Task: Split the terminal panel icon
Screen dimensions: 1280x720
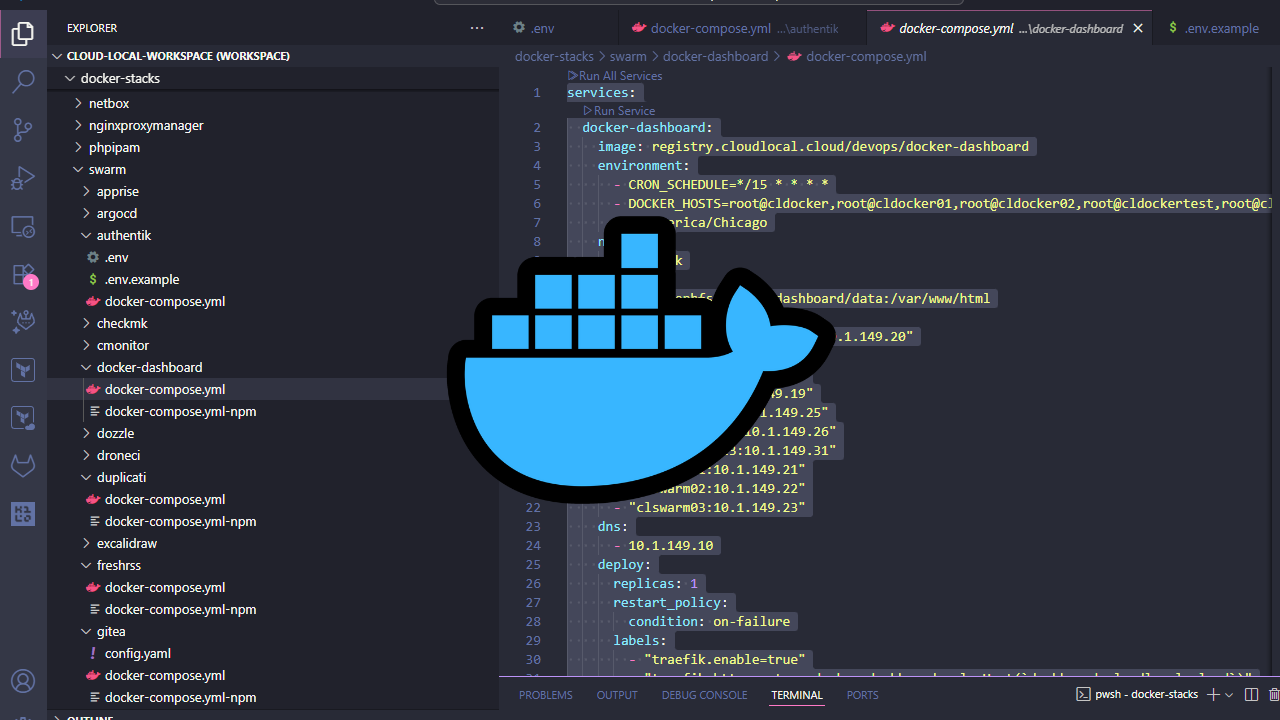Action: 1252,694
